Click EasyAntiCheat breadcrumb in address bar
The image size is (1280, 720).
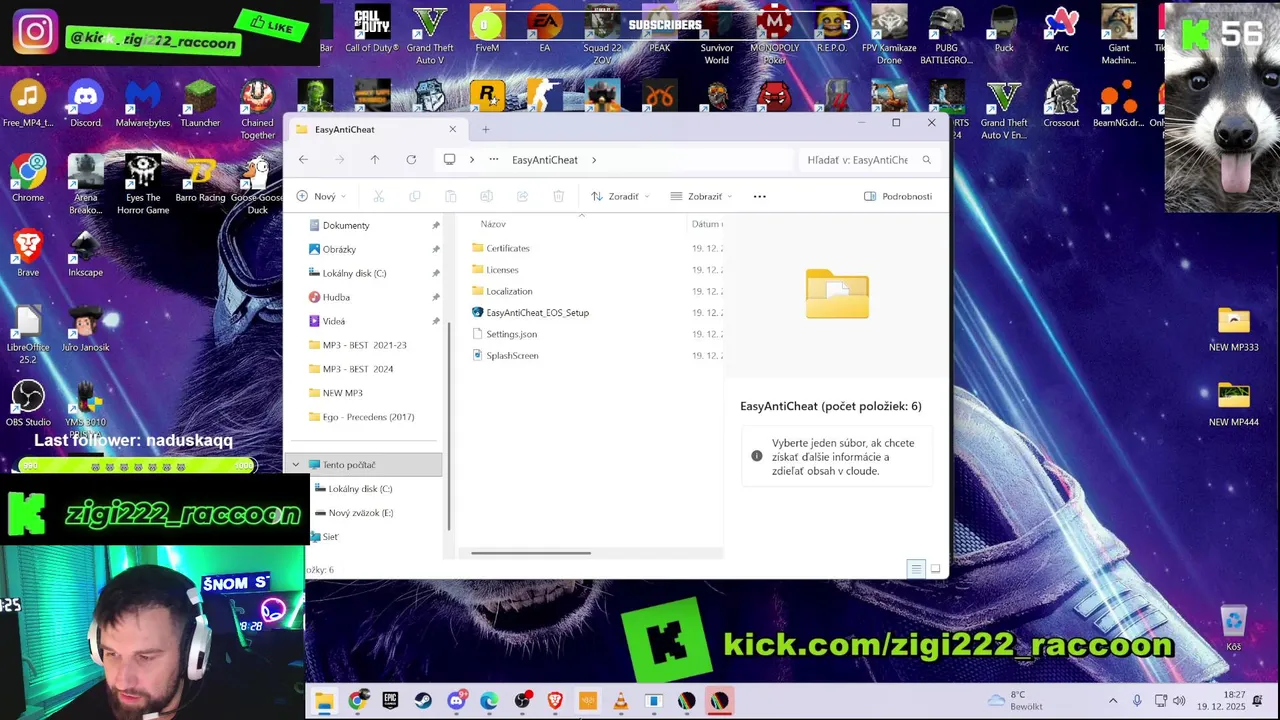(x=545, y=160)
